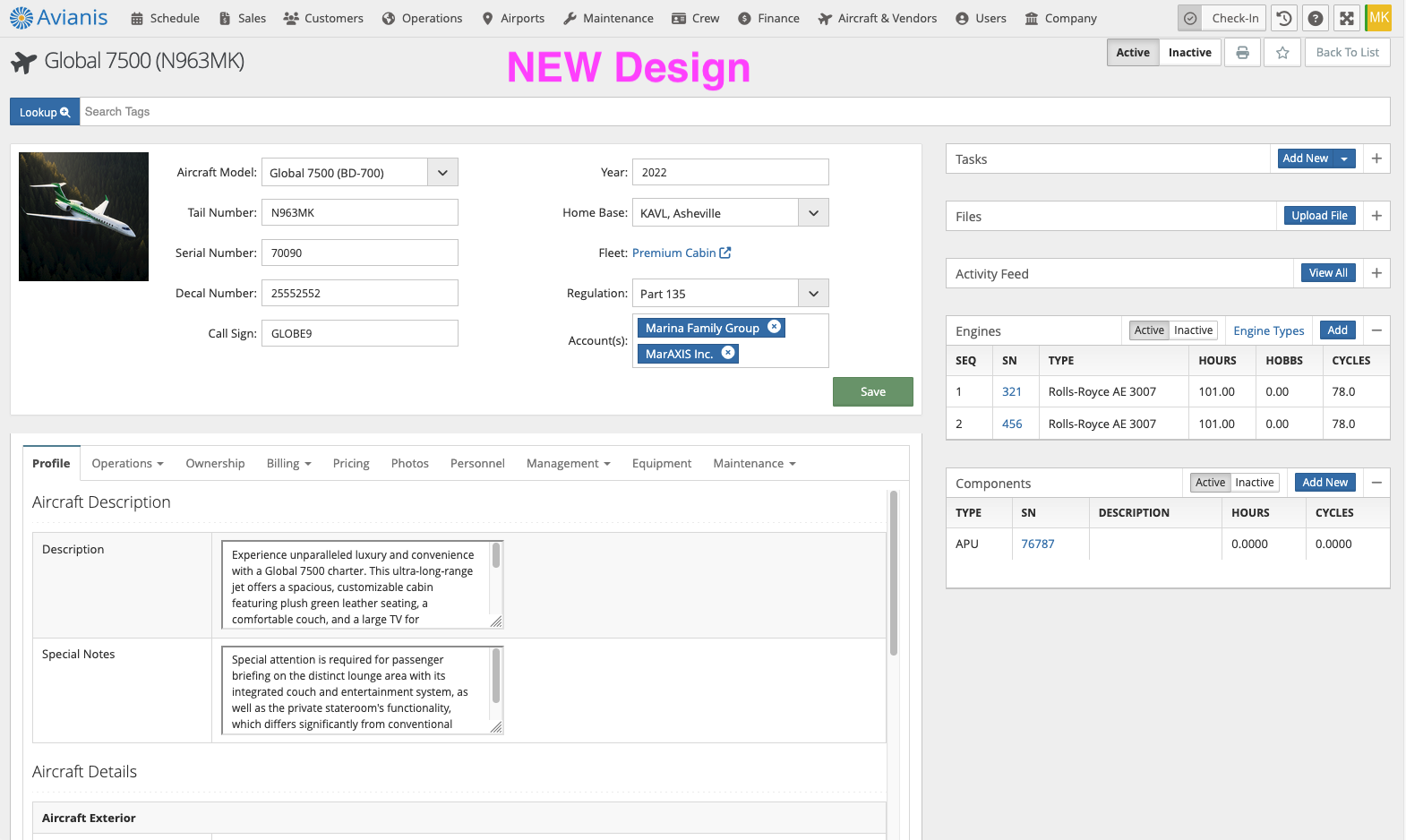Open APU component serial 76787
The width and height of the screenshot is (1406, 840).
[1038, 544]
